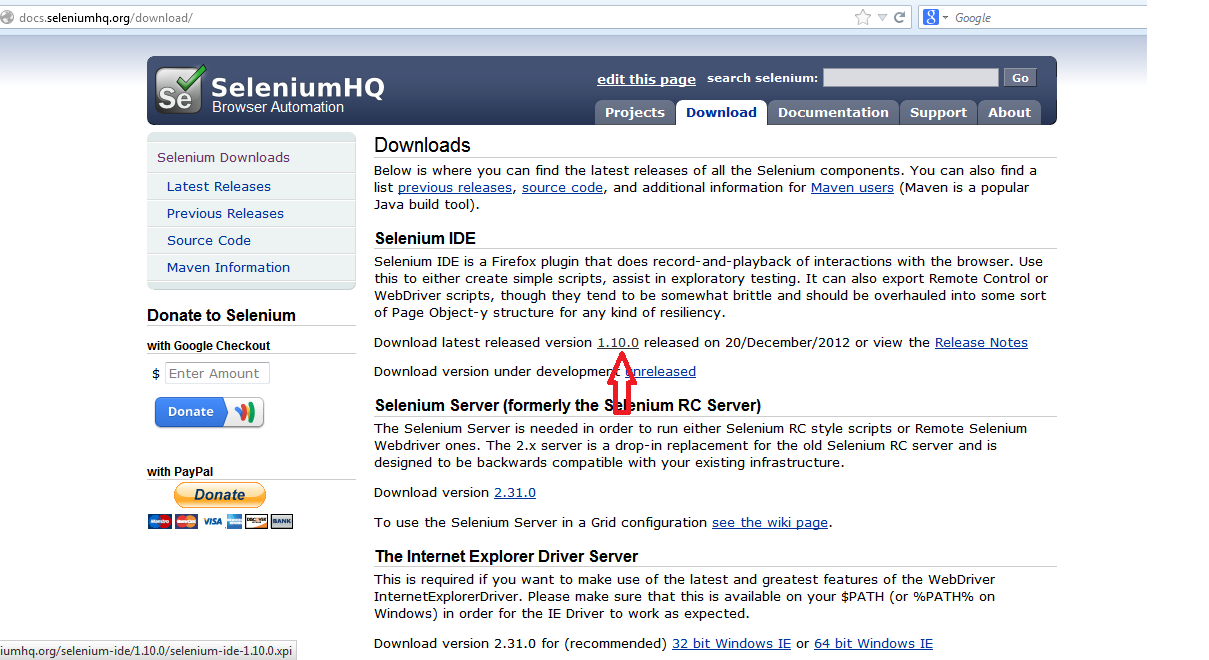This screenshot has height=660, width=1209.
Task: Click the PayPal Donate button
Action: pyautogui.click(x=220, y=494)
